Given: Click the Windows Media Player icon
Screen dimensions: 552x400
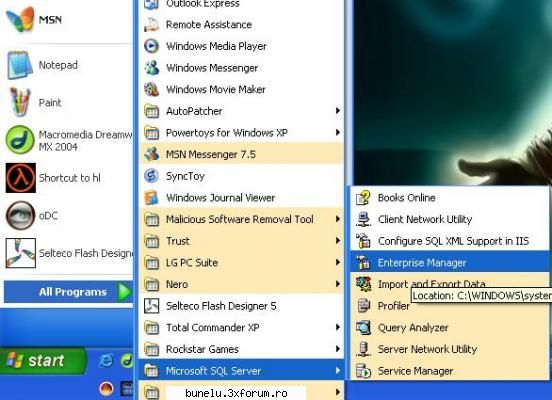Looking at the screenshot, I should (152, 46).
